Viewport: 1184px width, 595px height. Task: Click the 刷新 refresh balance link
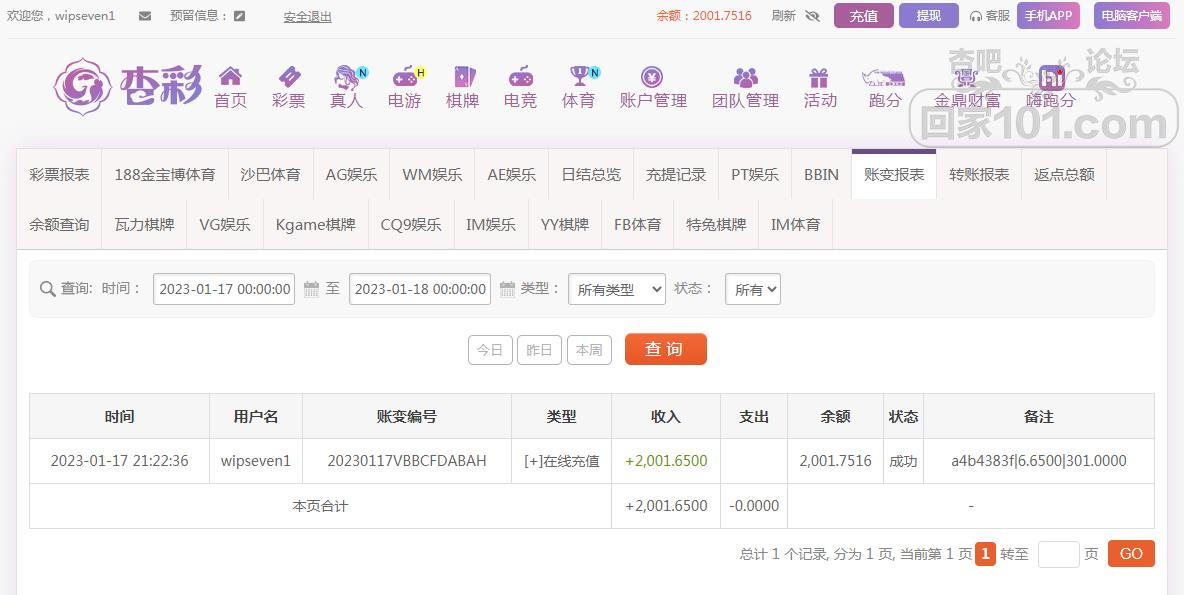pyautogui.click(x=784, y=16)
